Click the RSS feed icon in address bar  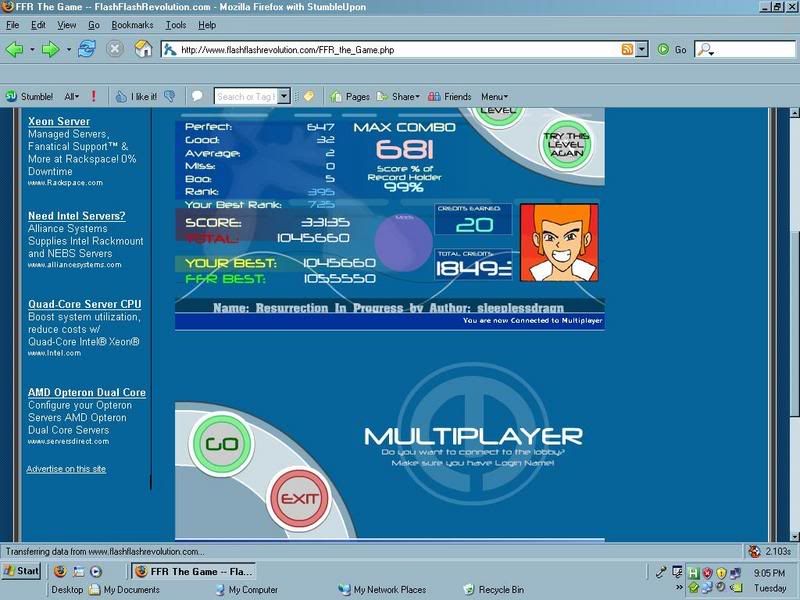point(627,48)
